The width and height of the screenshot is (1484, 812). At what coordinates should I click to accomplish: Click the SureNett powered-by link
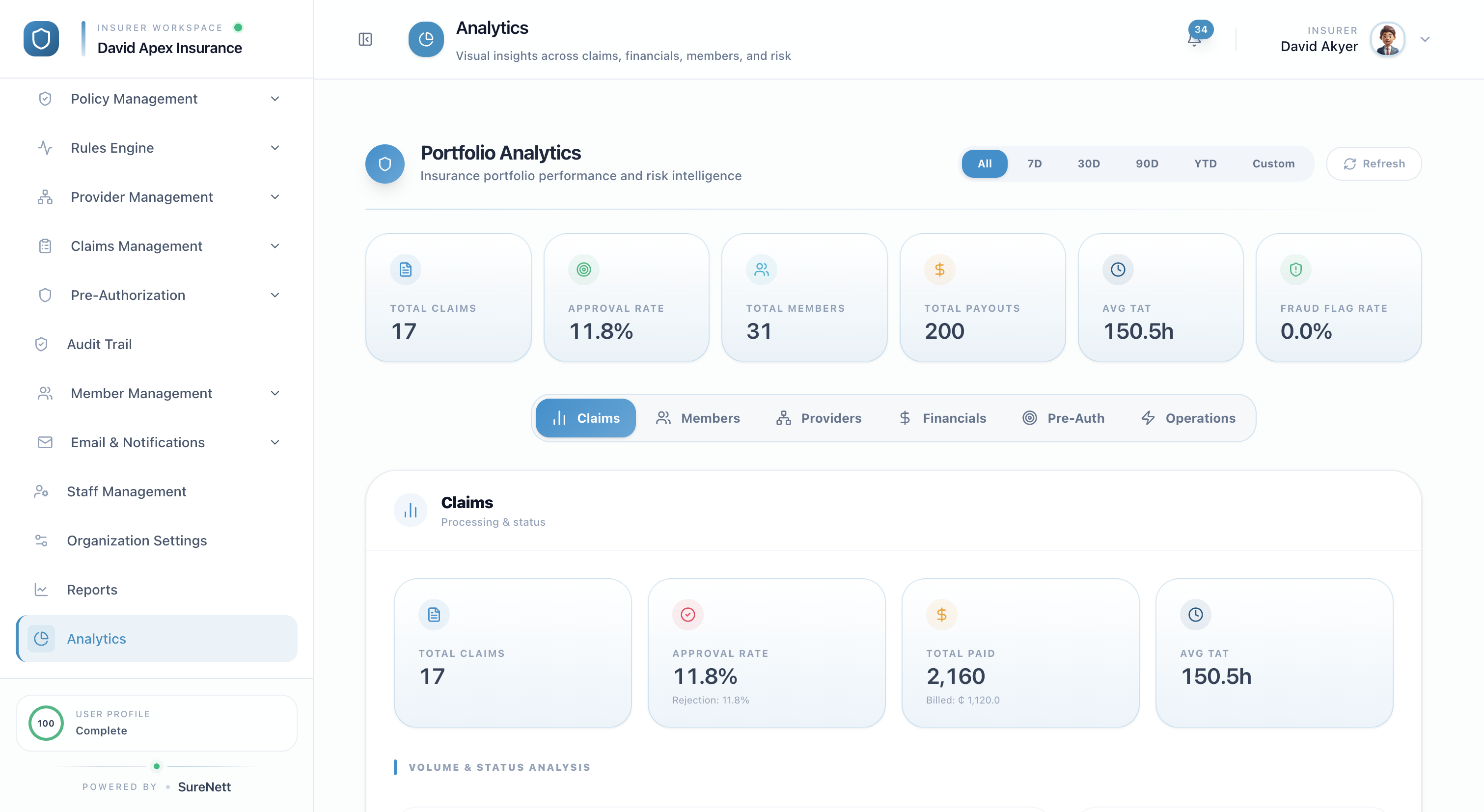point(204,786)
